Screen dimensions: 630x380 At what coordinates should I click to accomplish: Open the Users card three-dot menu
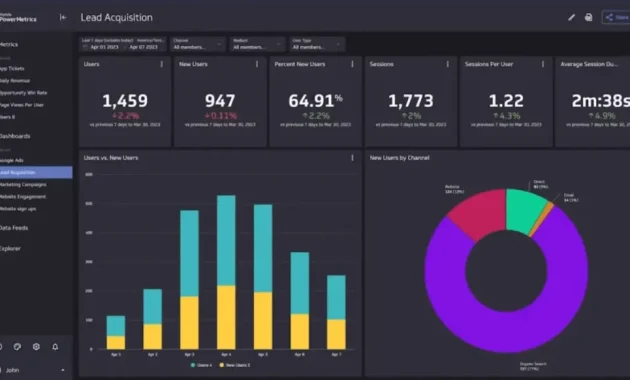pyautogui.click(x=162, y=64)
